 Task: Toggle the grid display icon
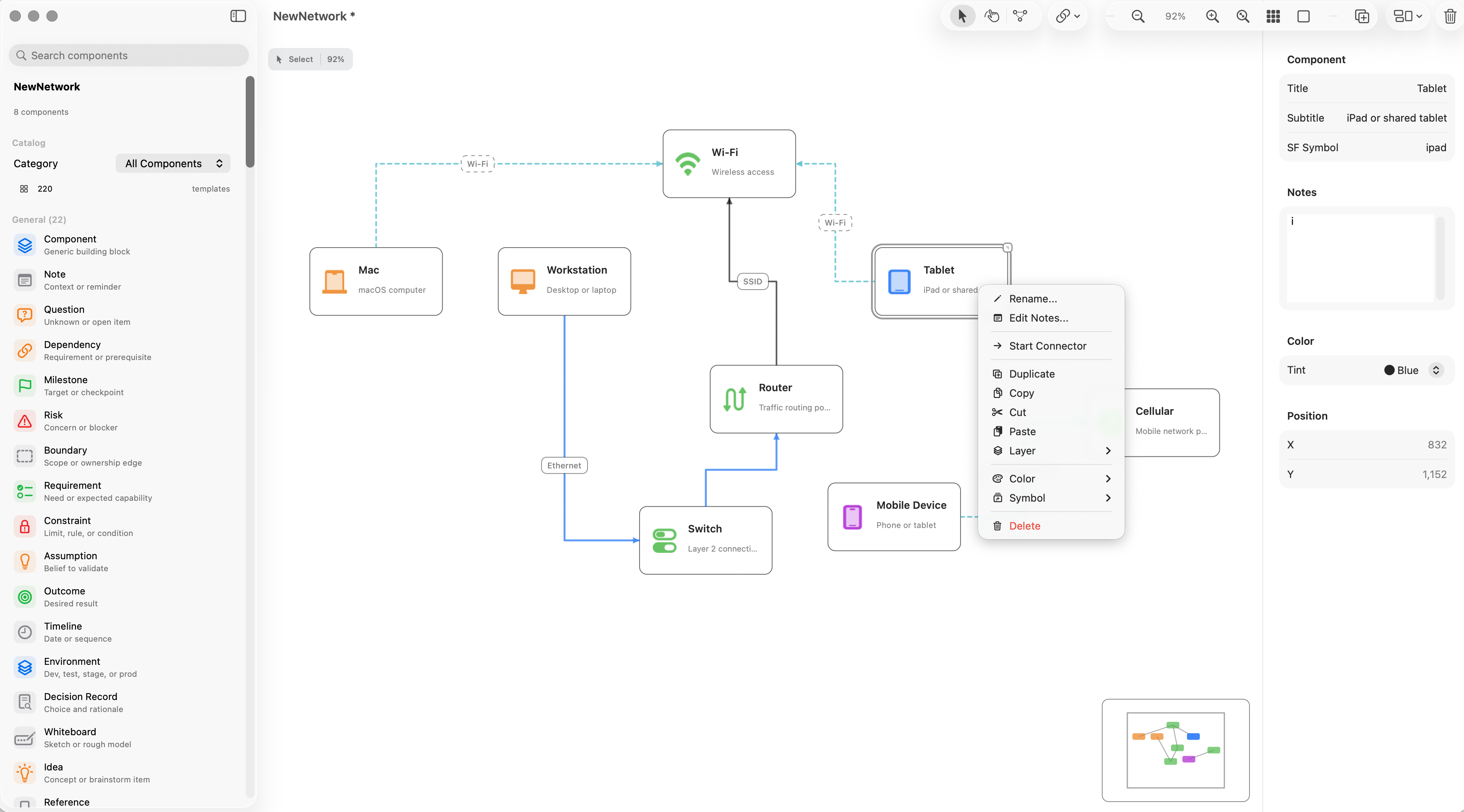(x=1273, y=16)
